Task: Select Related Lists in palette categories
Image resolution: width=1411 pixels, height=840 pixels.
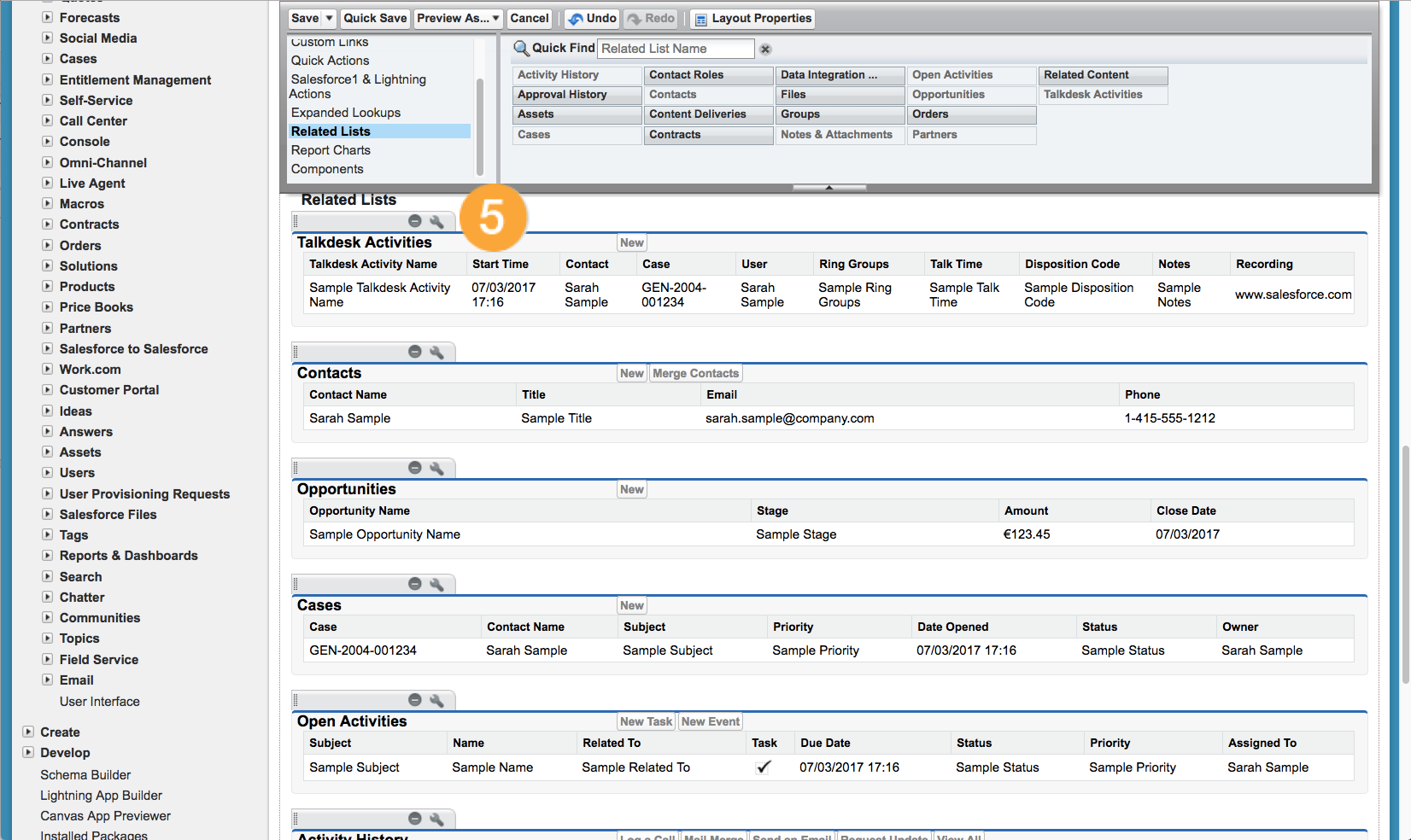Action: (379, 131)
